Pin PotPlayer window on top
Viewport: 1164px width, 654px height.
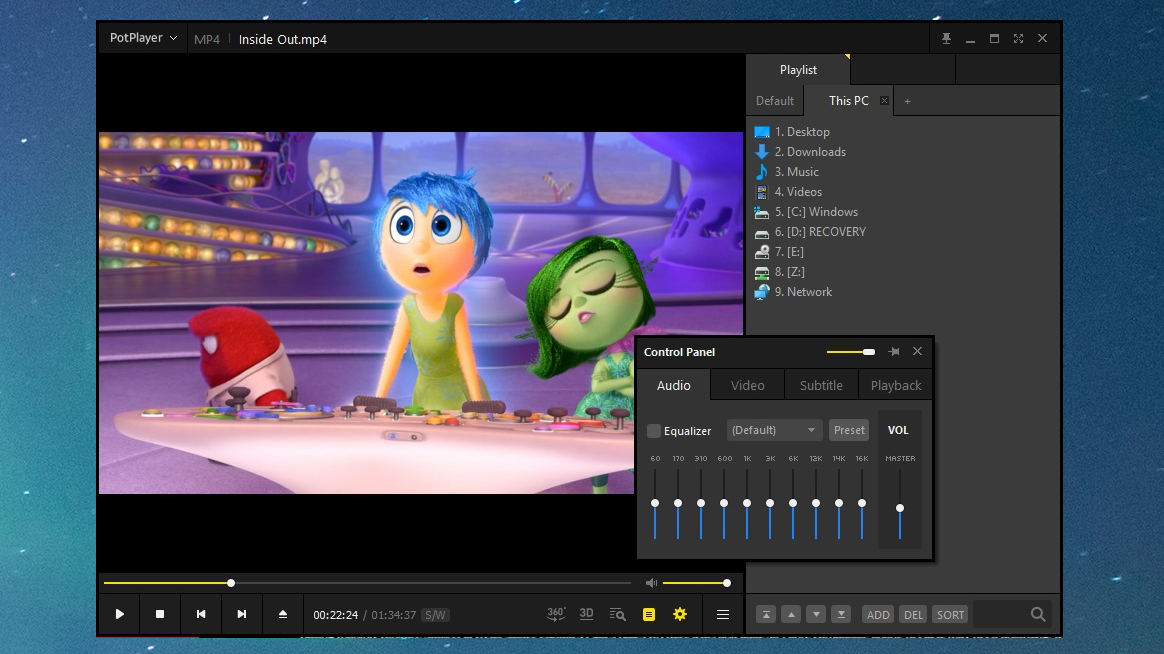point(946,39)
